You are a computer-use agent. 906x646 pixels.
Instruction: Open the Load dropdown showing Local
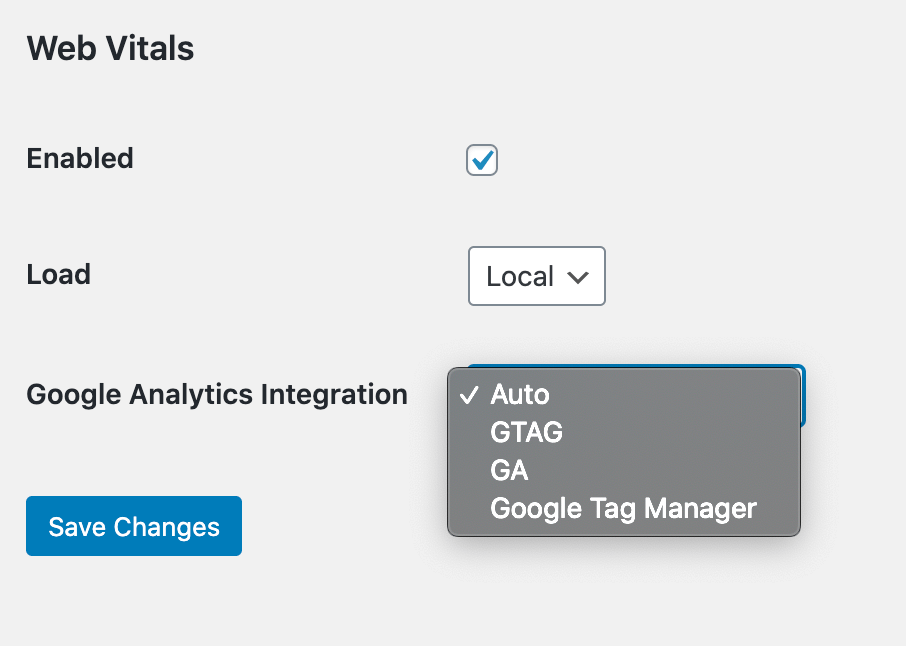(x=537, y=276)
